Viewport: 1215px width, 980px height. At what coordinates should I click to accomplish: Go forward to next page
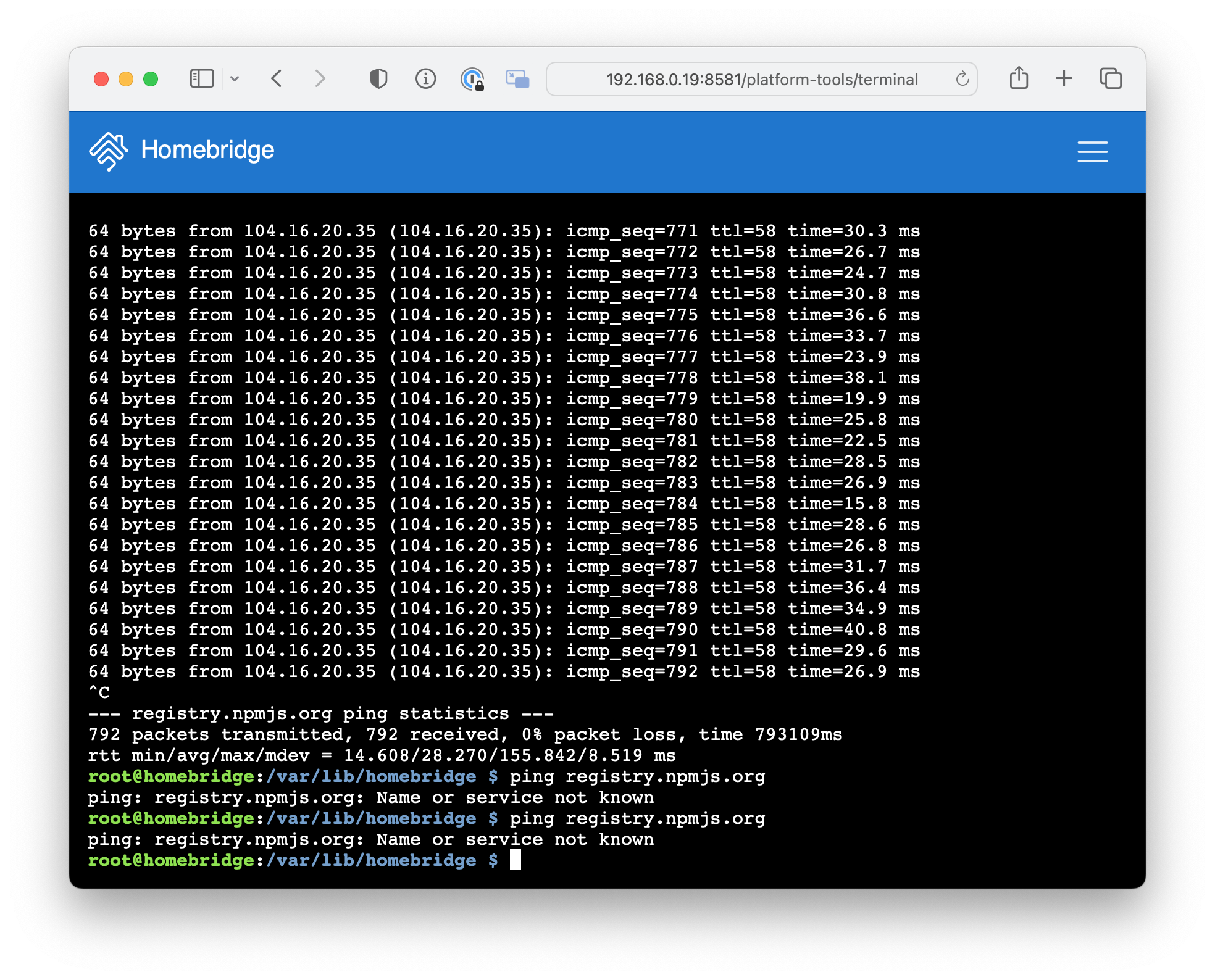(x=320, y=78)
